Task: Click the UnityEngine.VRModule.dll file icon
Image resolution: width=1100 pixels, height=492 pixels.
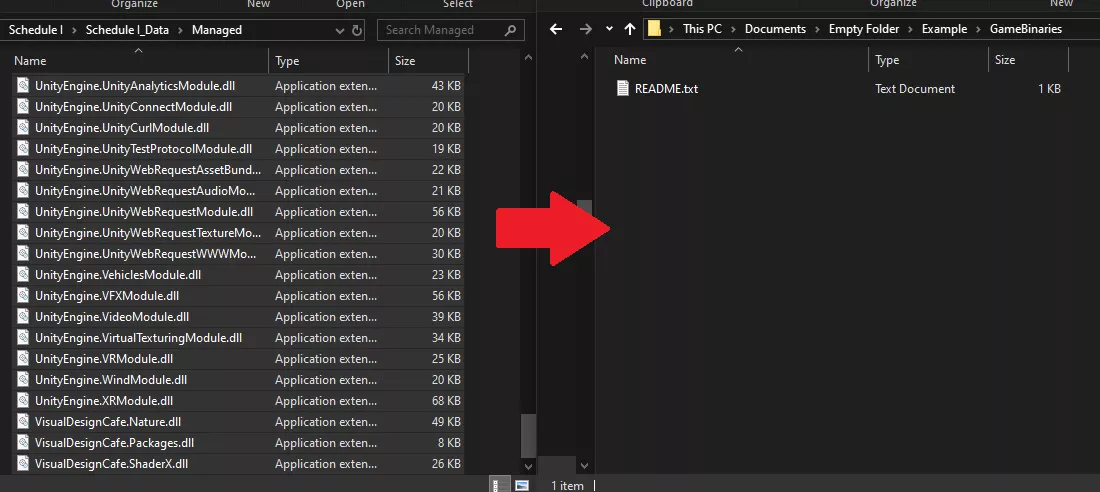Action: 23,359
